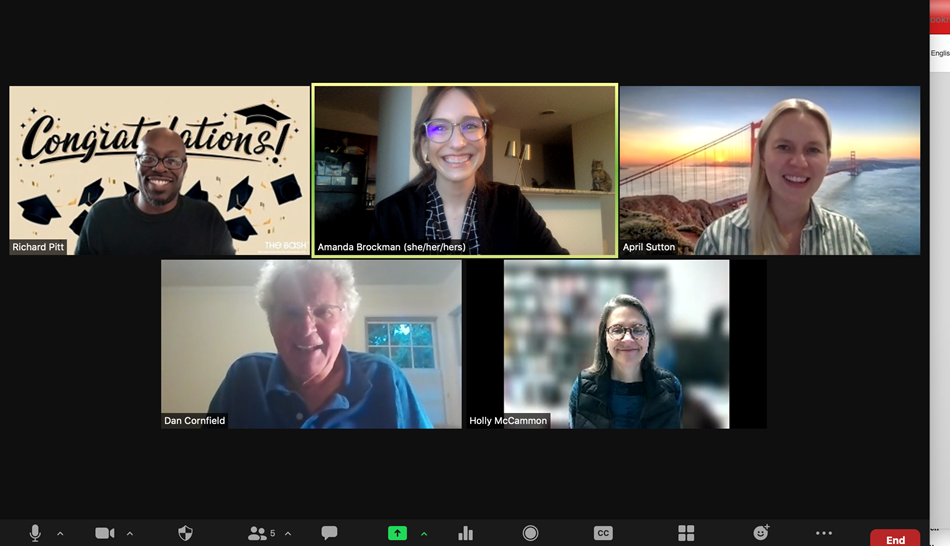This screenshot has height=546, width=950.
Task: Open the Participants panel
Action: pyautogui.click(x=259, y=533)
